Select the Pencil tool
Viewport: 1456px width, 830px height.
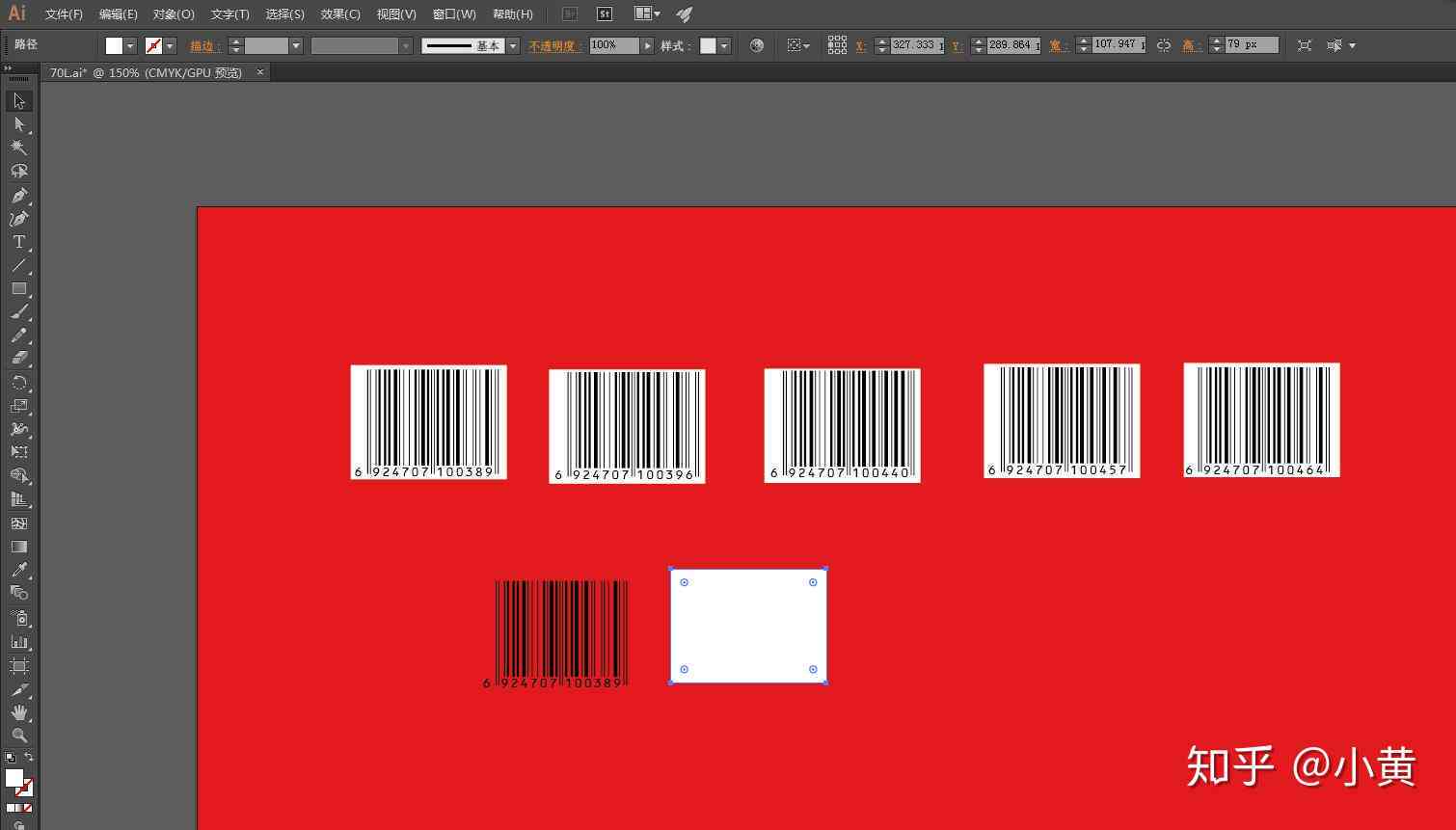pos(18,335)
